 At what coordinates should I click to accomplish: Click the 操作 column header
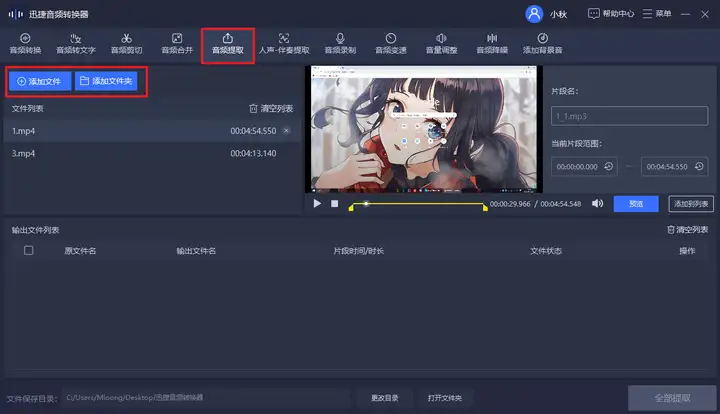coord(687,251)
